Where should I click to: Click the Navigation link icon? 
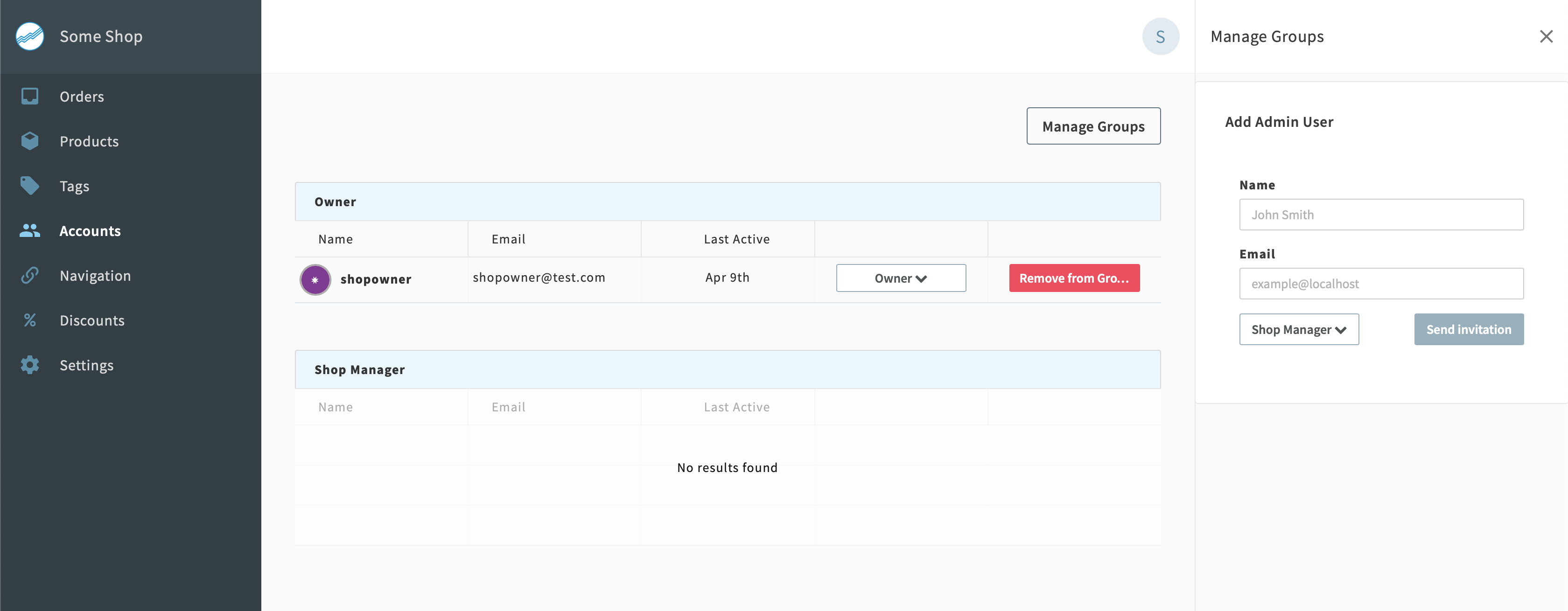point(30,276)
